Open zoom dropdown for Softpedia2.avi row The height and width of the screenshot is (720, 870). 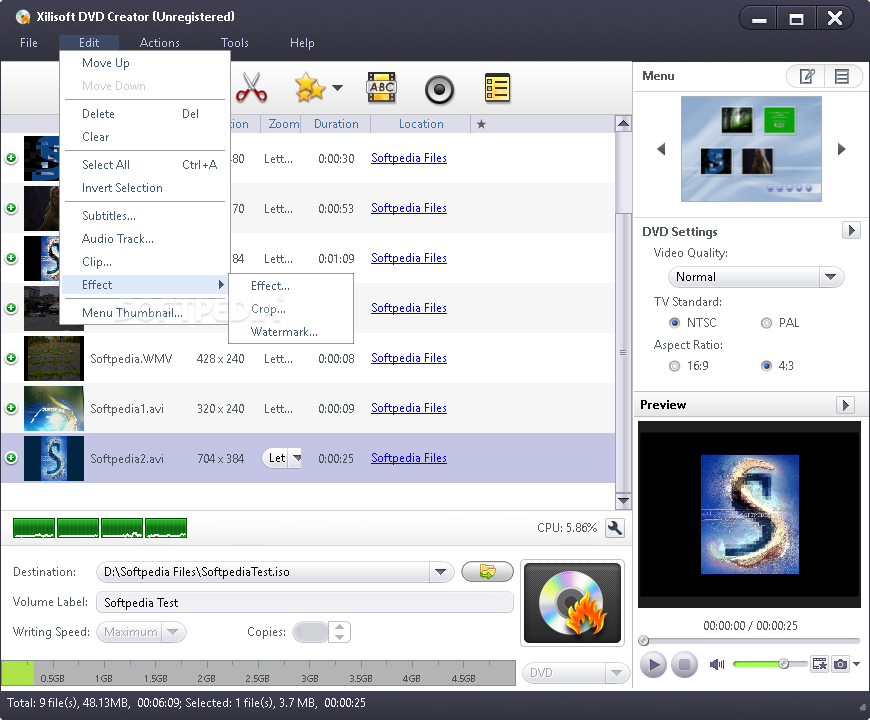point(297,458)
